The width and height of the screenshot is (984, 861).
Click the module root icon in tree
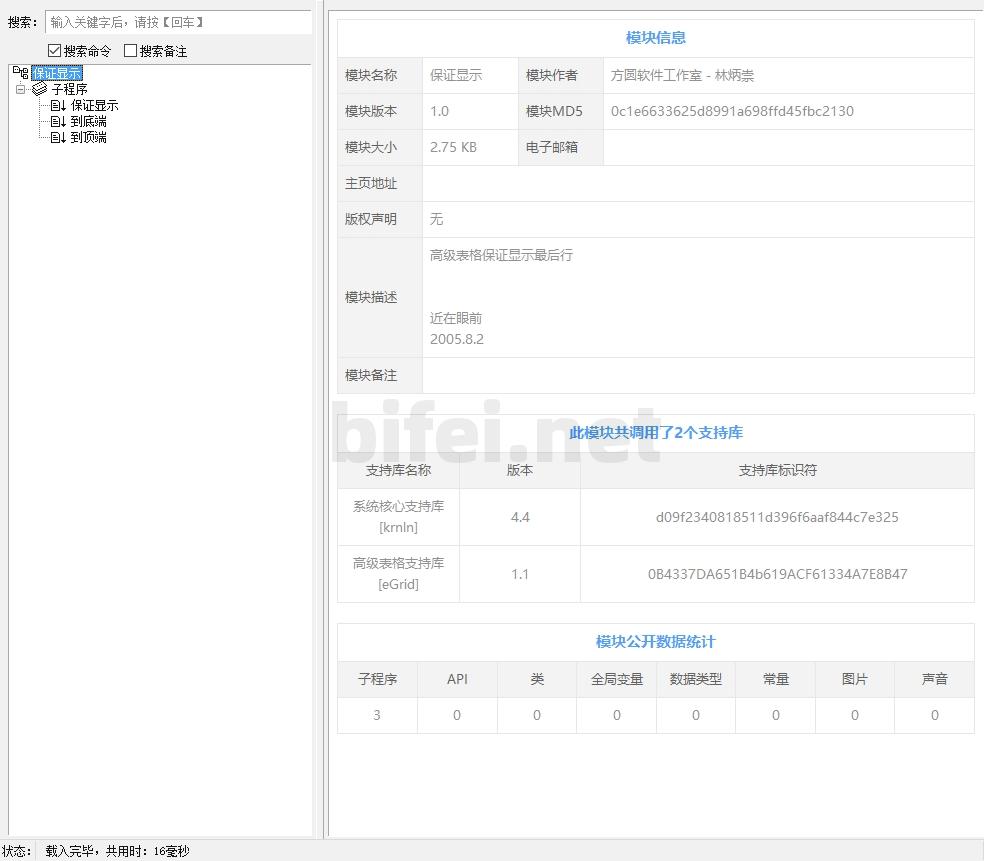21,73
